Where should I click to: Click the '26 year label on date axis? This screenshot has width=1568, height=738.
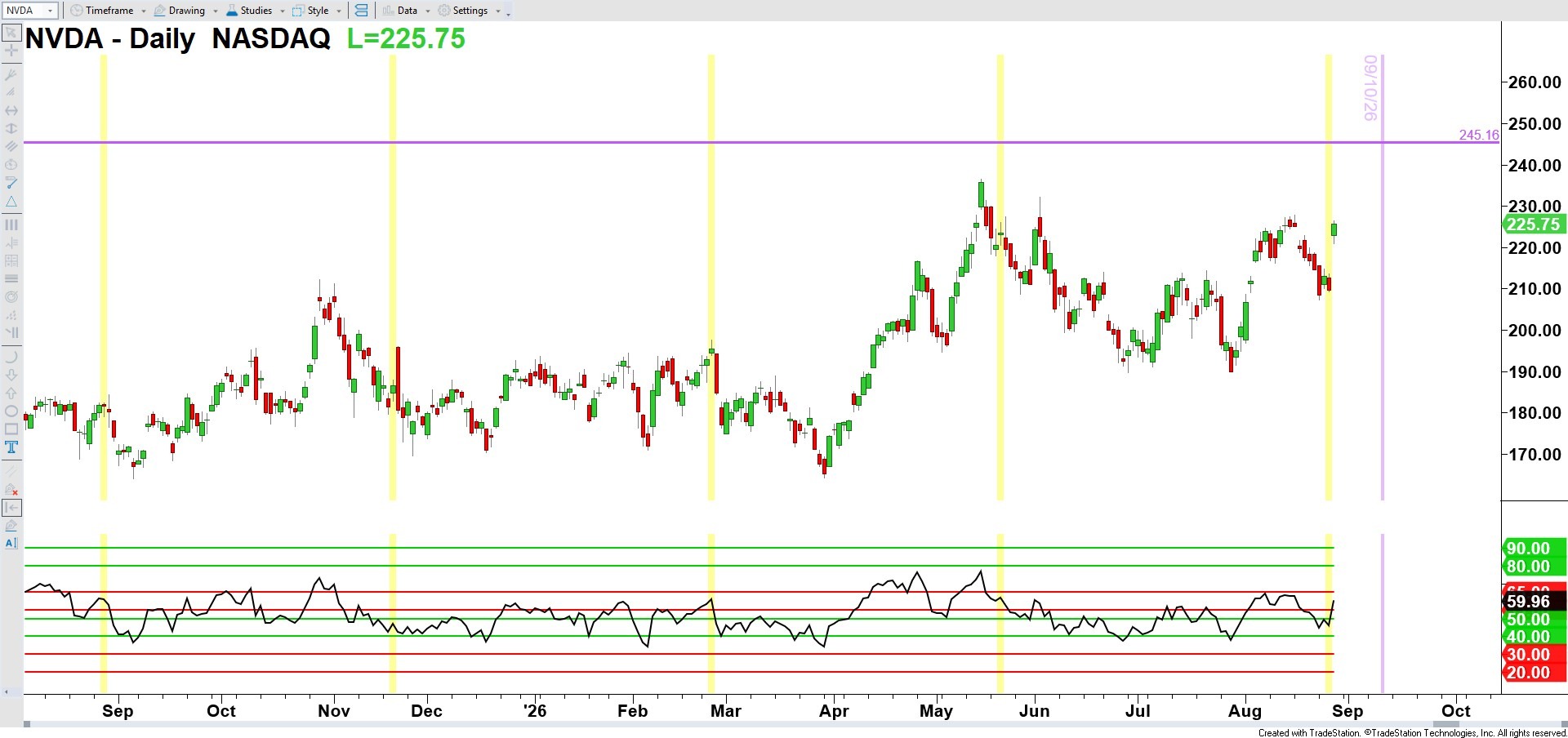pyautogui.click(x=535, y=710)
